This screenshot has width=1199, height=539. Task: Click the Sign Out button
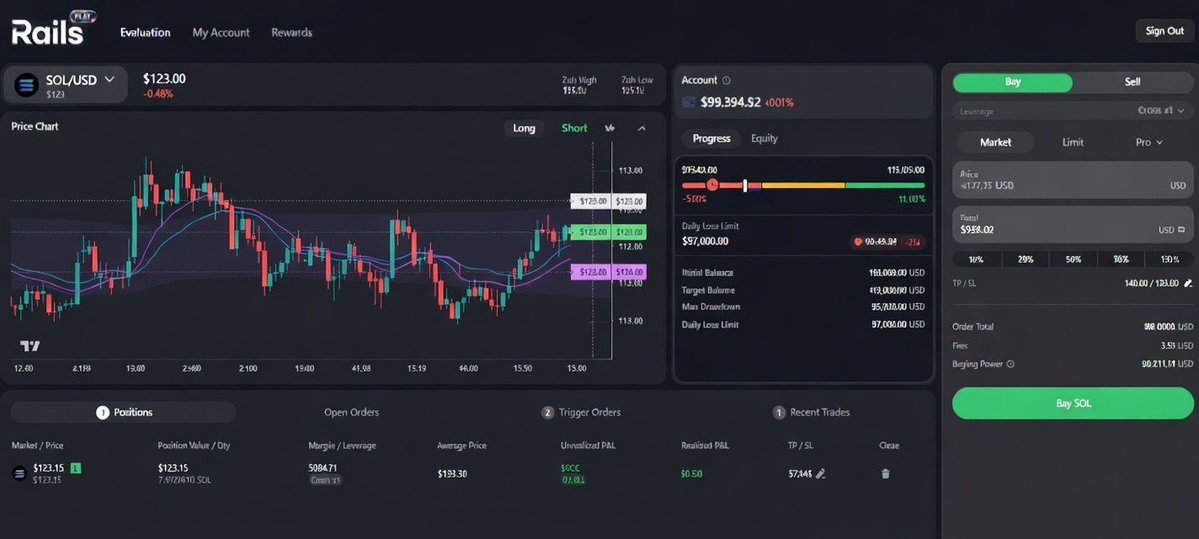click(x=1165, y=31)
